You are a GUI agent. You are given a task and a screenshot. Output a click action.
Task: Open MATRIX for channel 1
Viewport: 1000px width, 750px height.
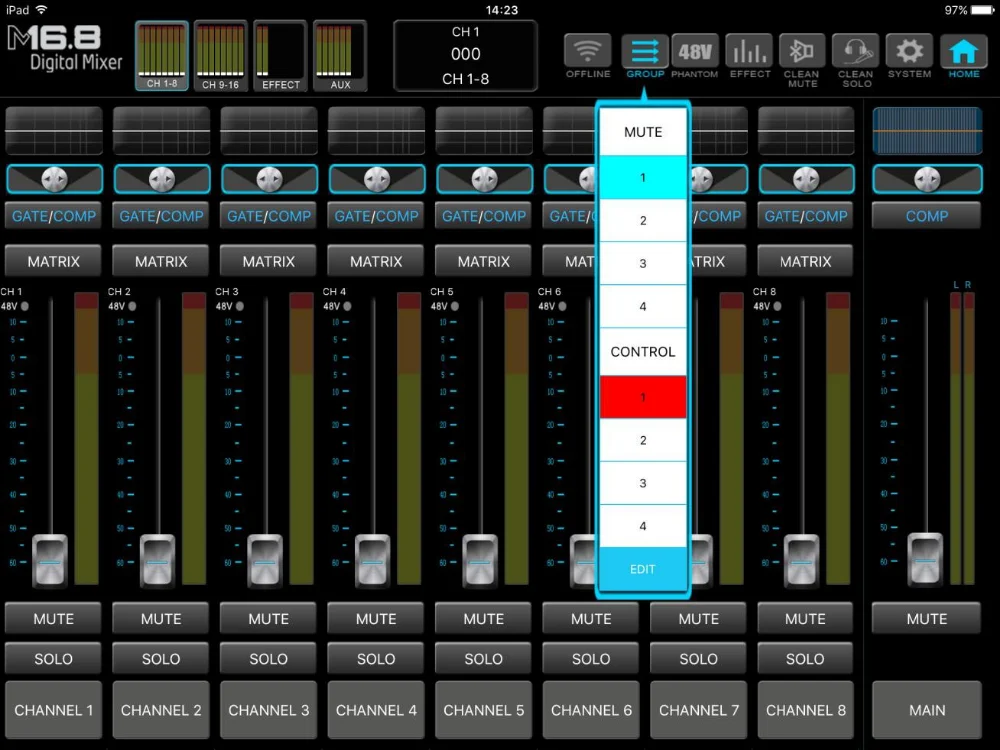[54, 261]
